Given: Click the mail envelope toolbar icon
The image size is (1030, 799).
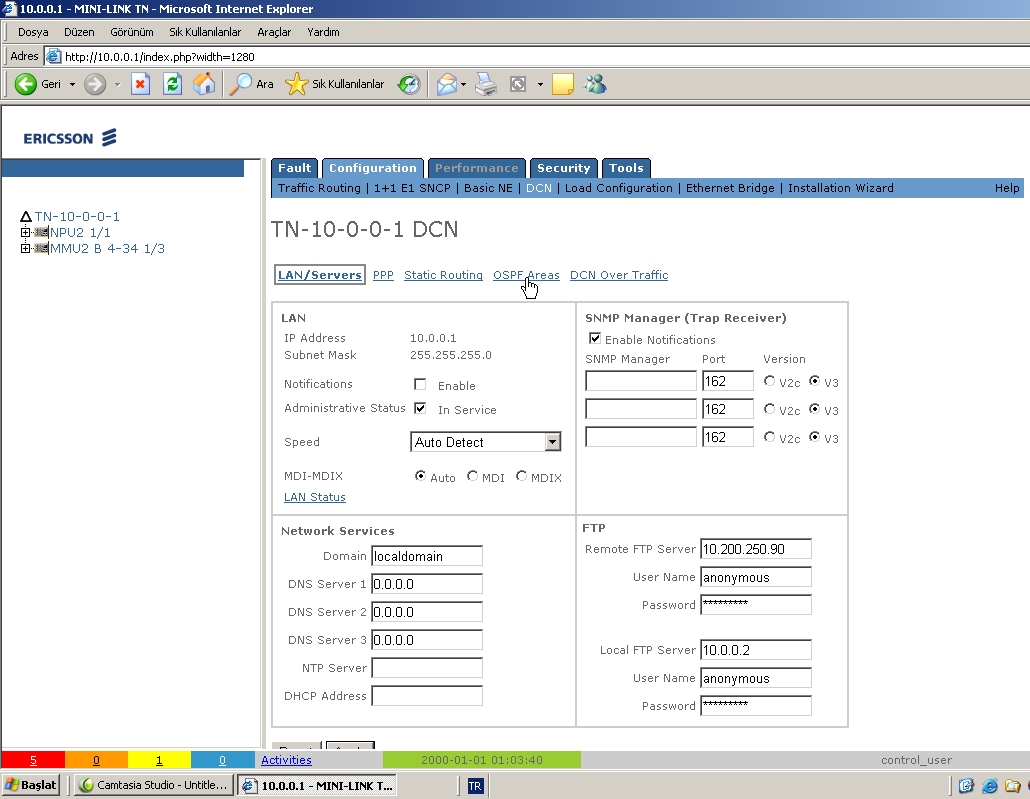Looking at the screenshot, I should [x=447, y=84].
